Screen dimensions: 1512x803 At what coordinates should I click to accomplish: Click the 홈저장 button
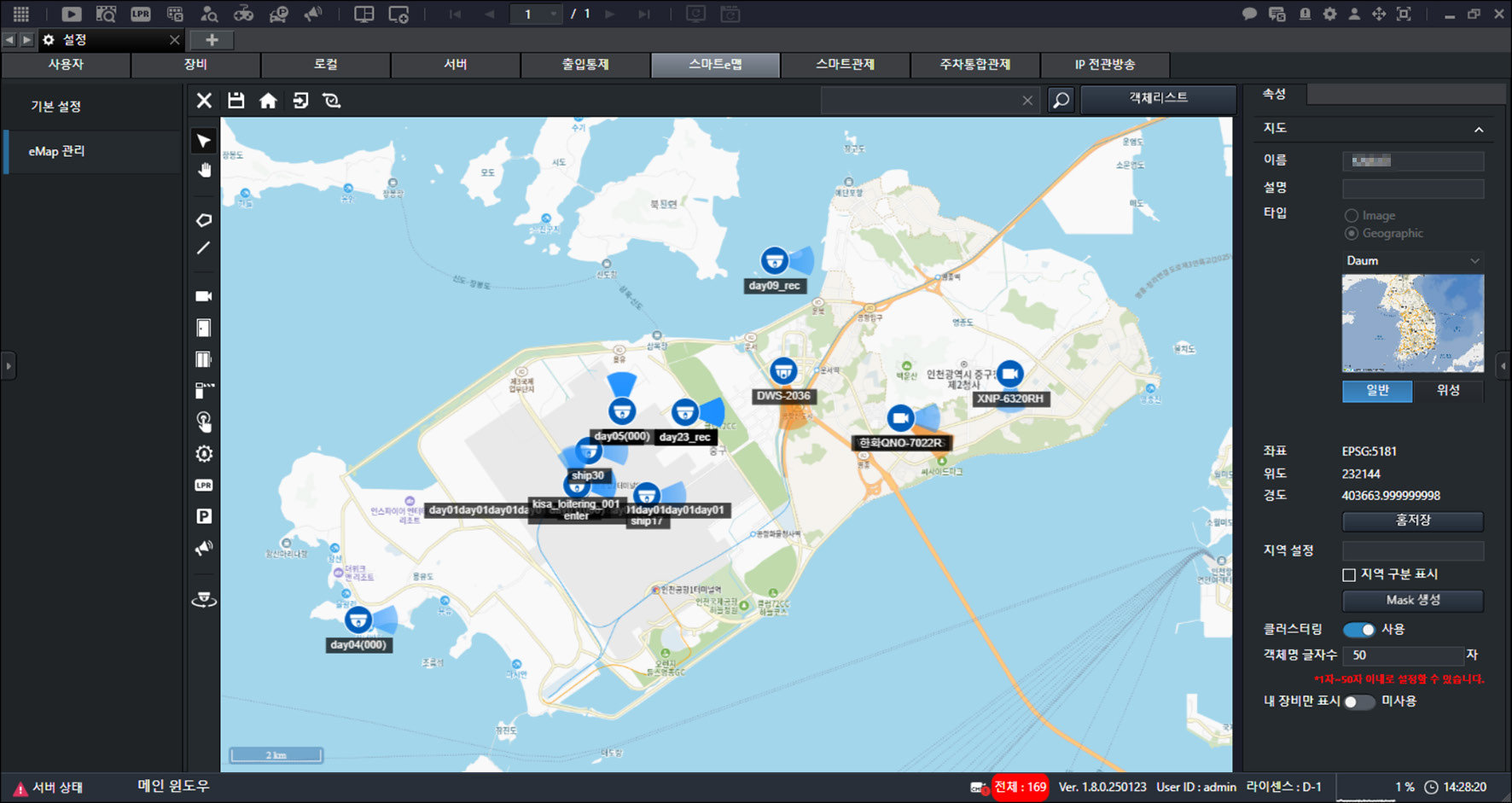point(1413,521)
